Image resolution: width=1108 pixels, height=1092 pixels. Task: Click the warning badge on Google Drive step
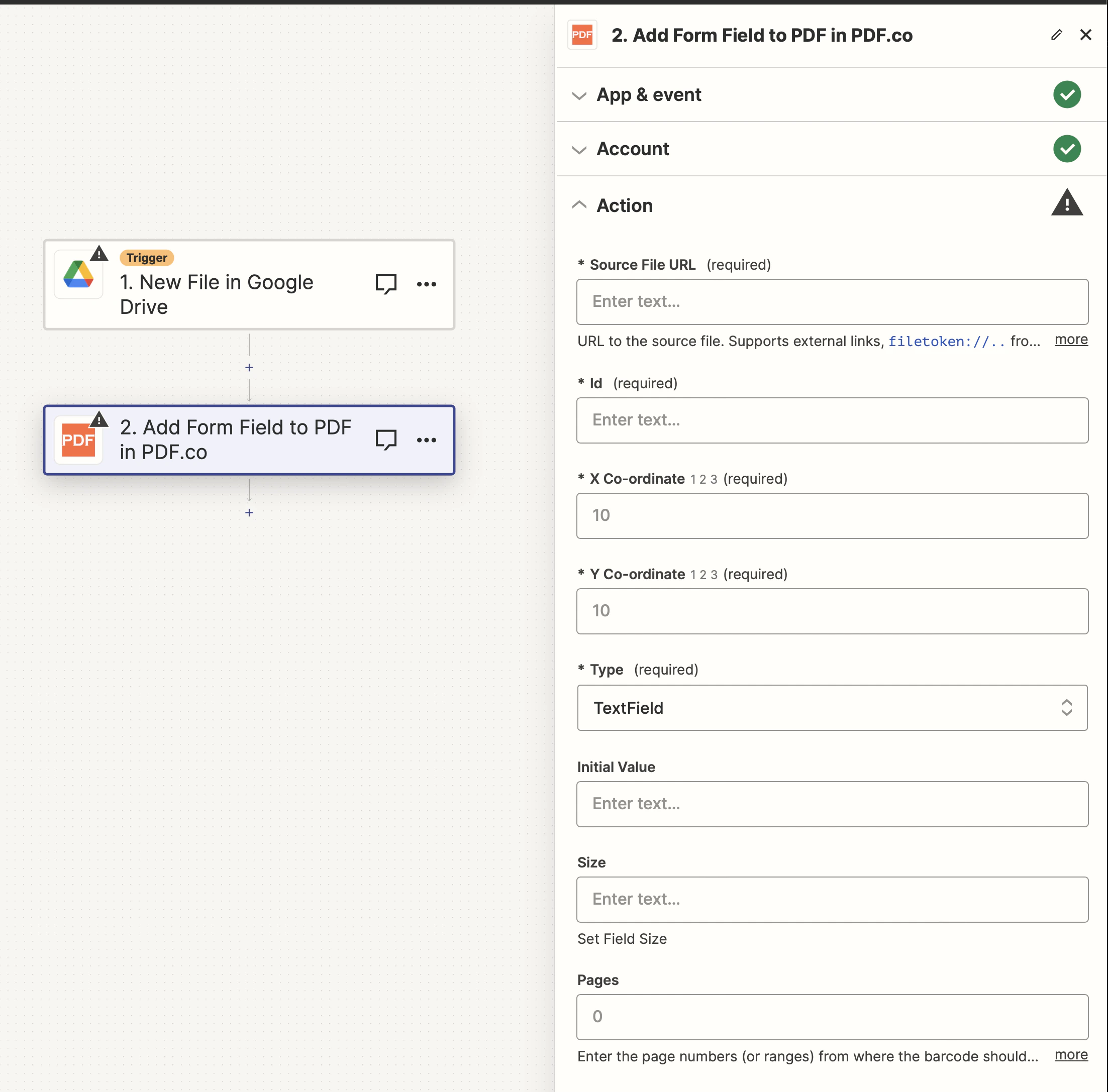pyautogui.click(x=99, y=254)
